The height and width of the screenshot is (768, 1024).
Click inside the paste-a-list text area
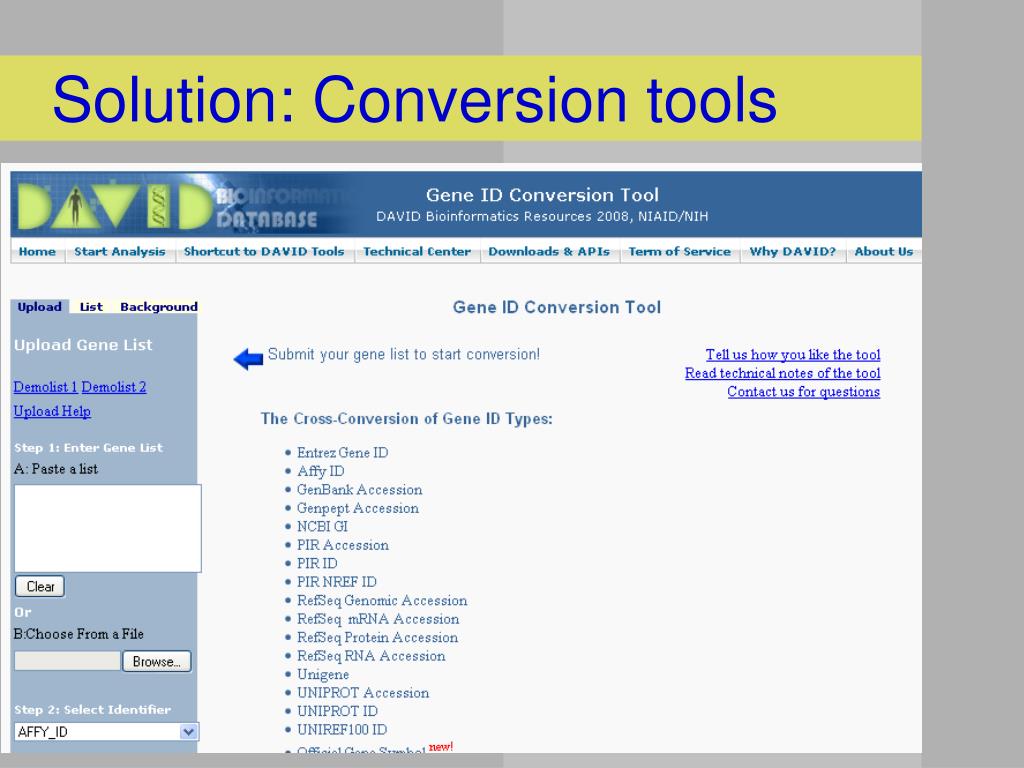(108, 528)
